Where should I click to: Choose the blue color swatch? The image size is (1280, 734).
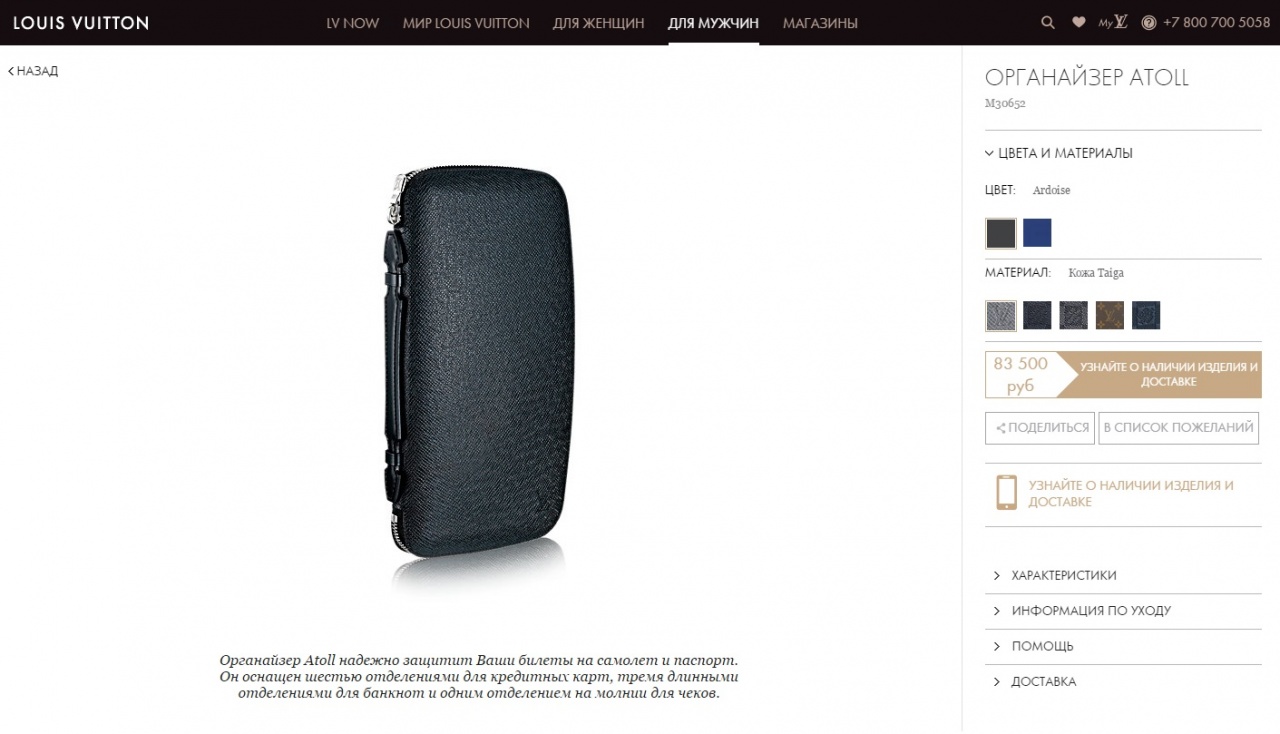(x=1037, y=233)
